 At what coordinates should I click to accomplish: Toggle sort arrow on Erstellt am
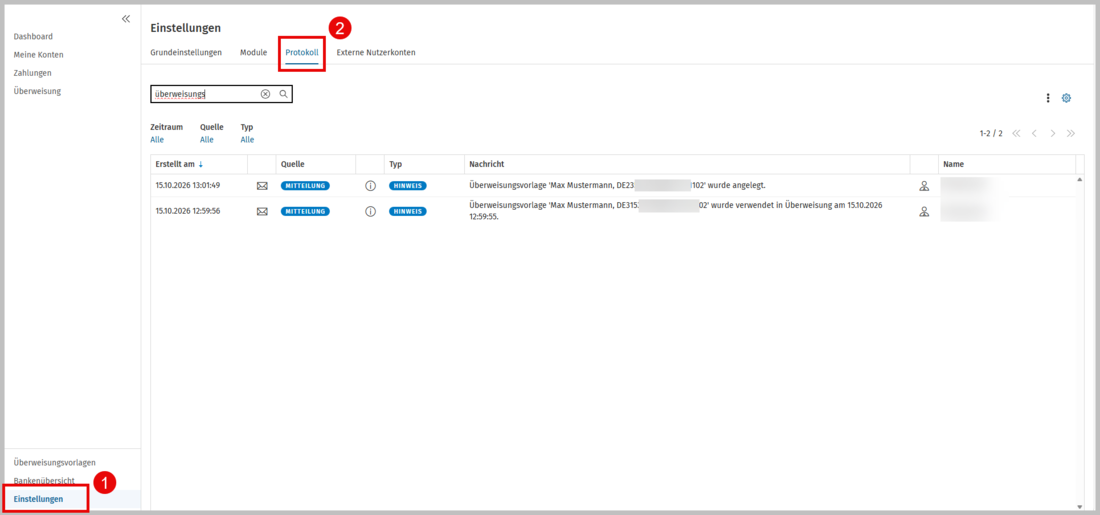pyautogui.click(x=201, y=164)
